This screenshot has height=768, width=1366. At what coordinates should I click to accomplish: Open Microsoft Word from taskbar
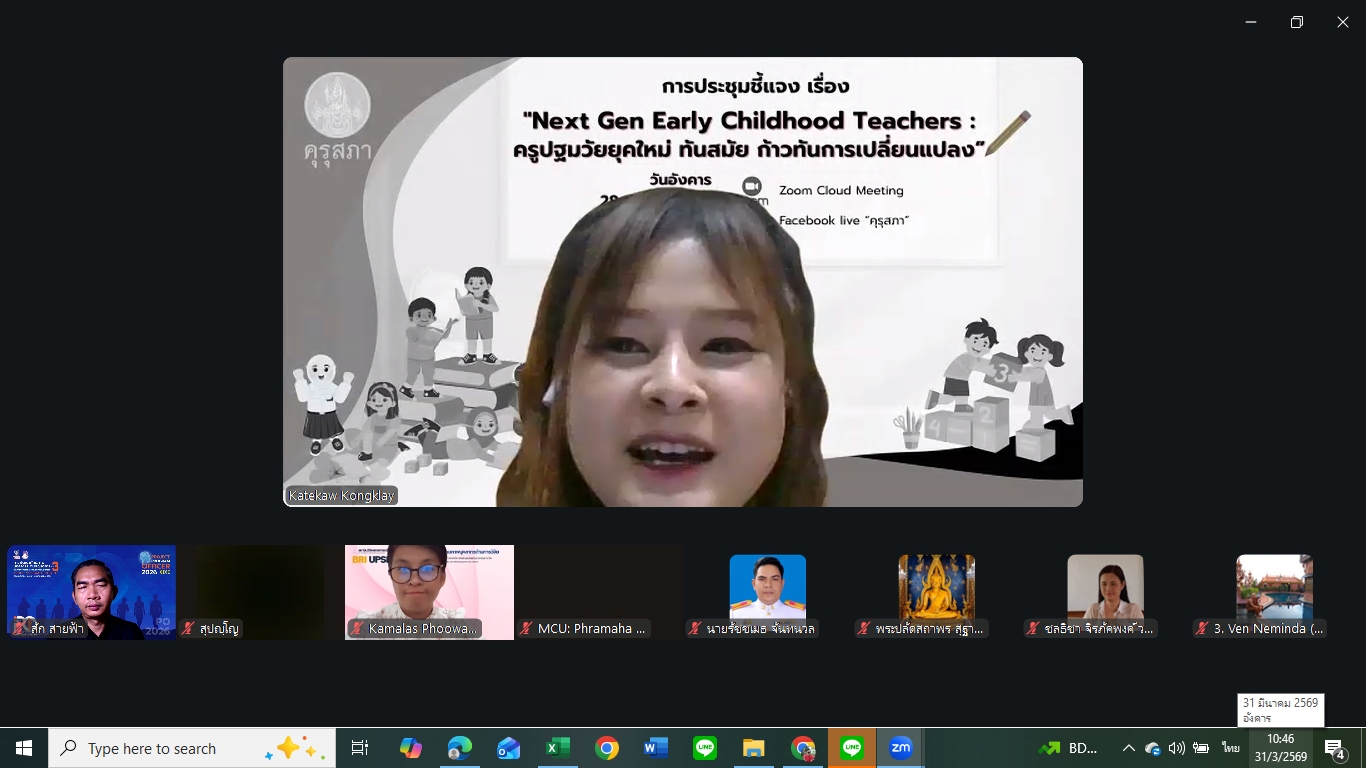(655, 748)
